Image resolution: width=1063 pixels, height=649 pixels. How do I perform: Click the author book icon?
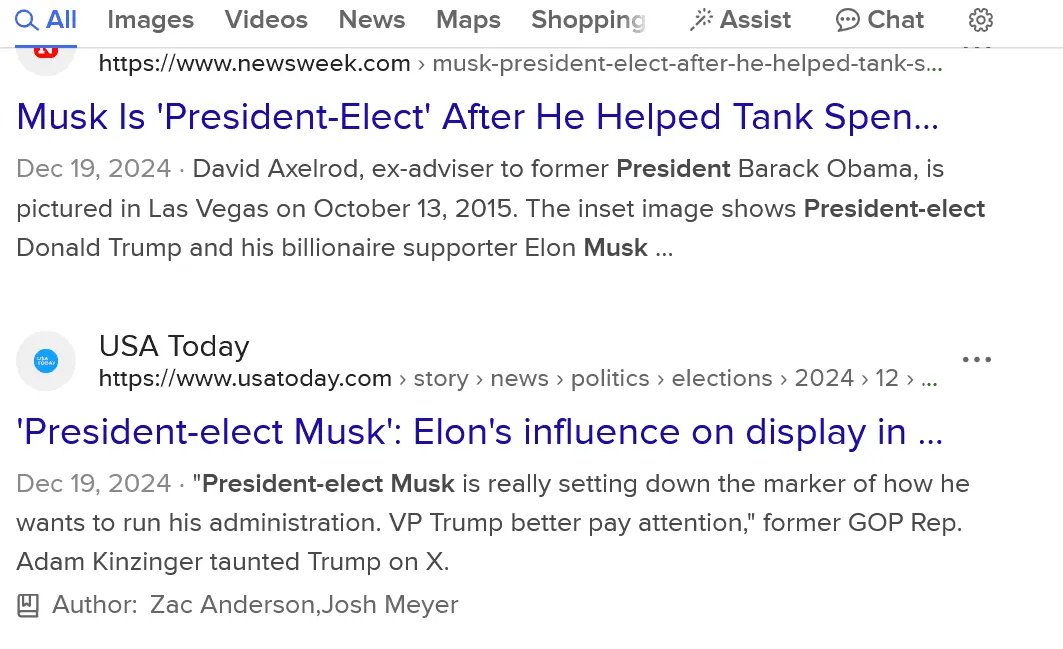click(28, 605)
